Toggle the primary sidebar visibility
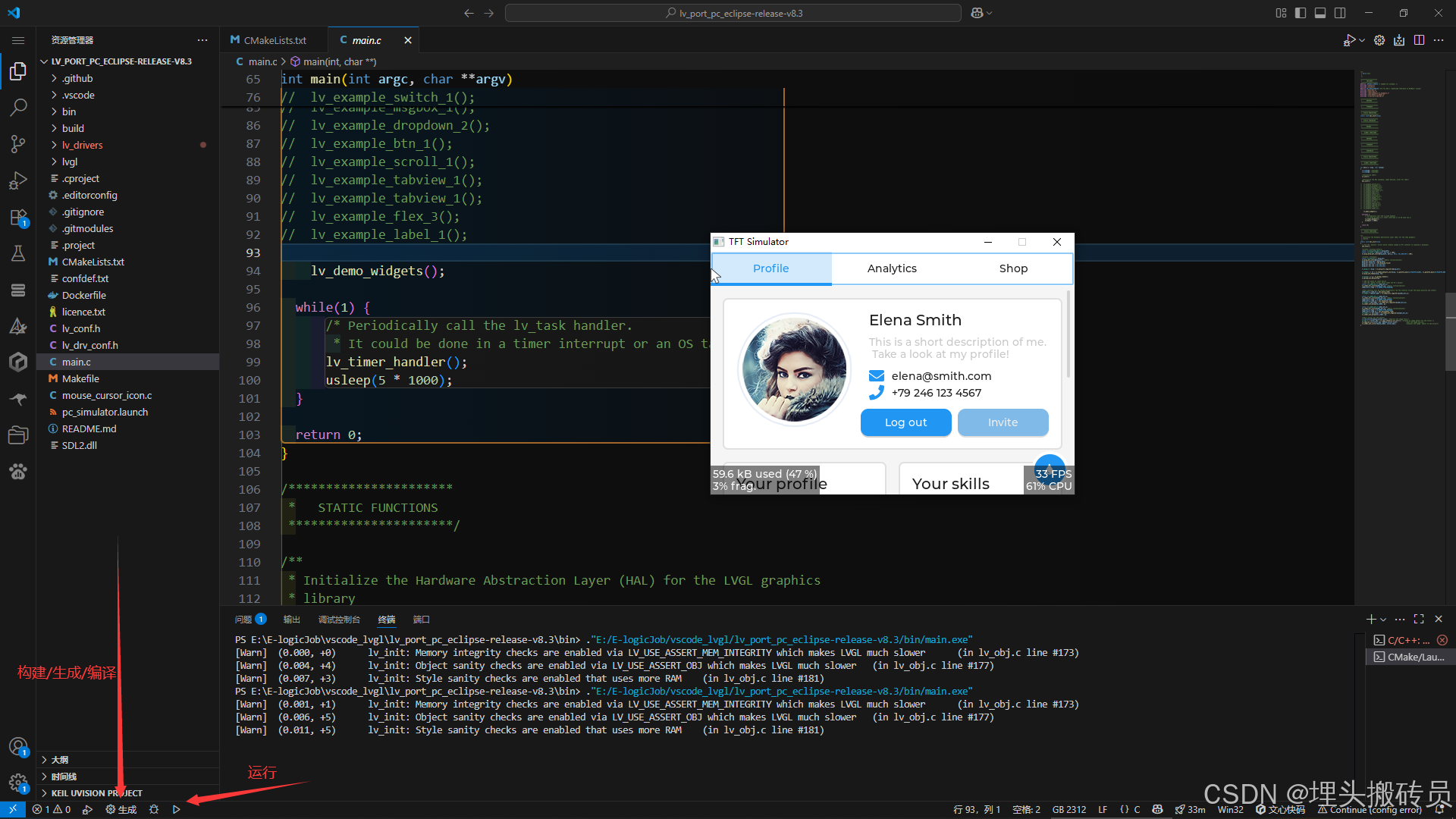This screenshot has width=1456, height=819. pyautogui.click(x=1300, y=13)
